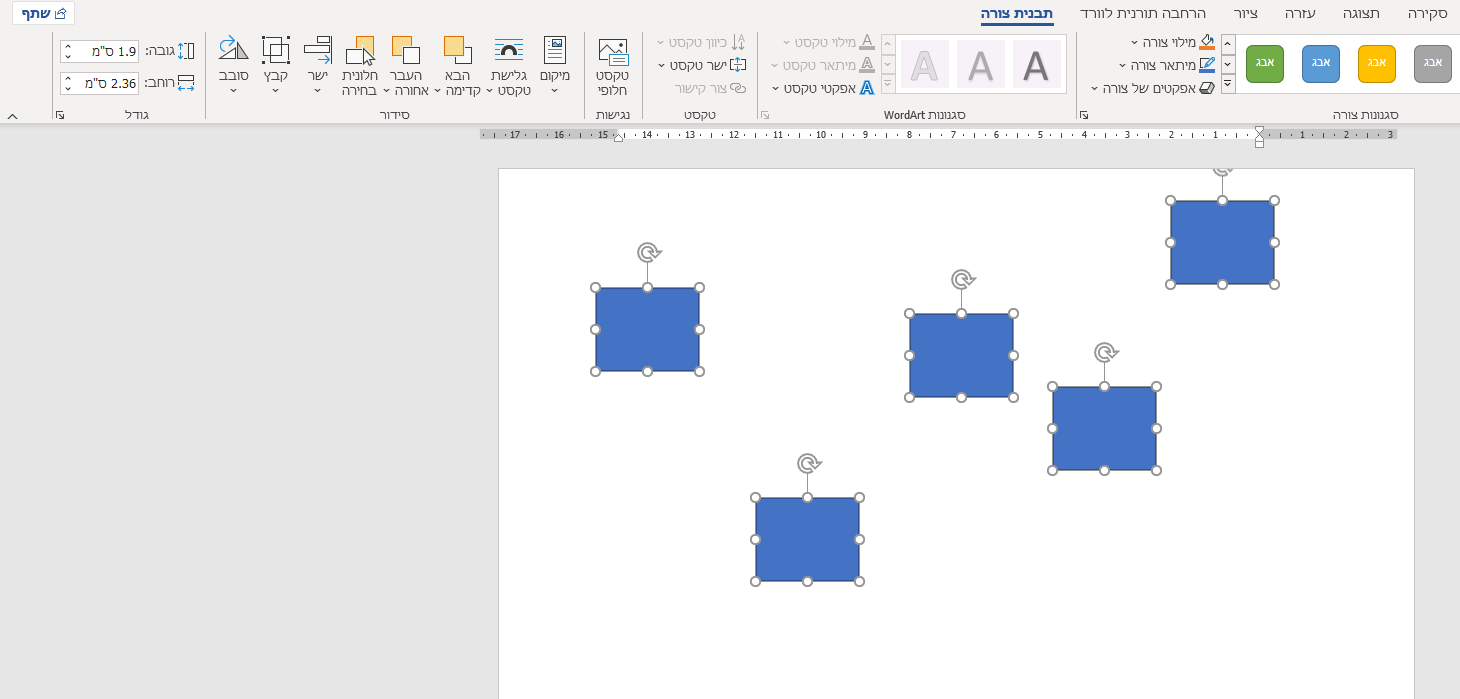Open the Size (גודל) group dialog launcher
This screenshot has height=699, width=1460.
[x=60, y=116]
